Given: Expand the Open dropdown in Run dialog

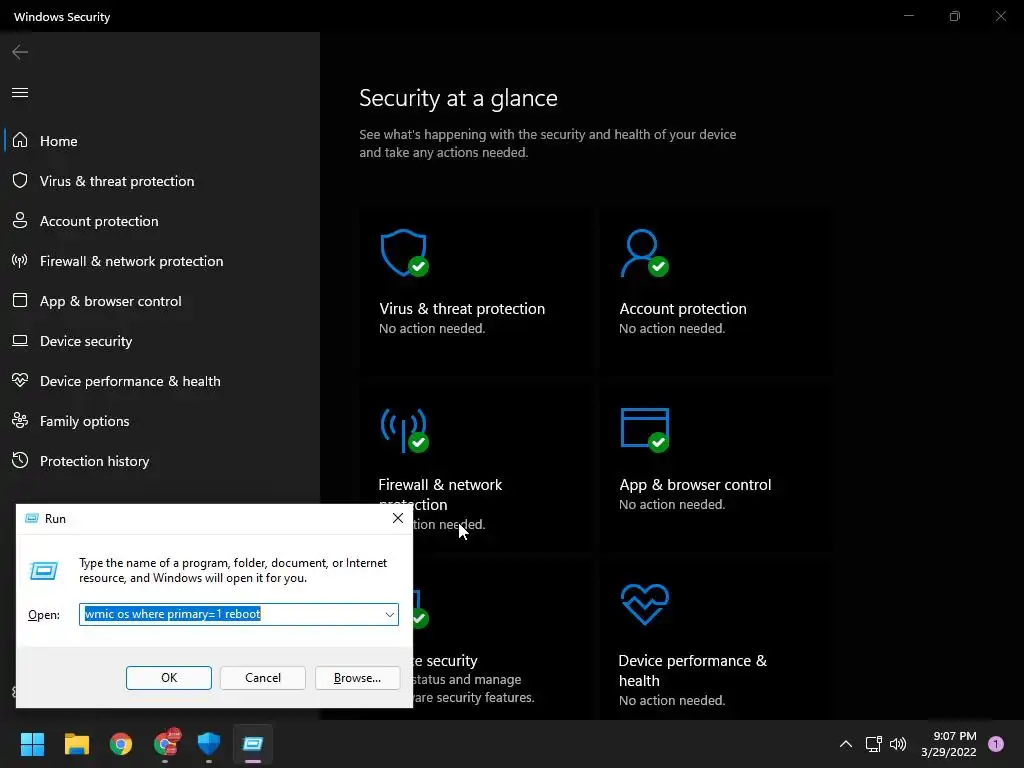Looking at the screenshot, I should click(x=389, y=615).
